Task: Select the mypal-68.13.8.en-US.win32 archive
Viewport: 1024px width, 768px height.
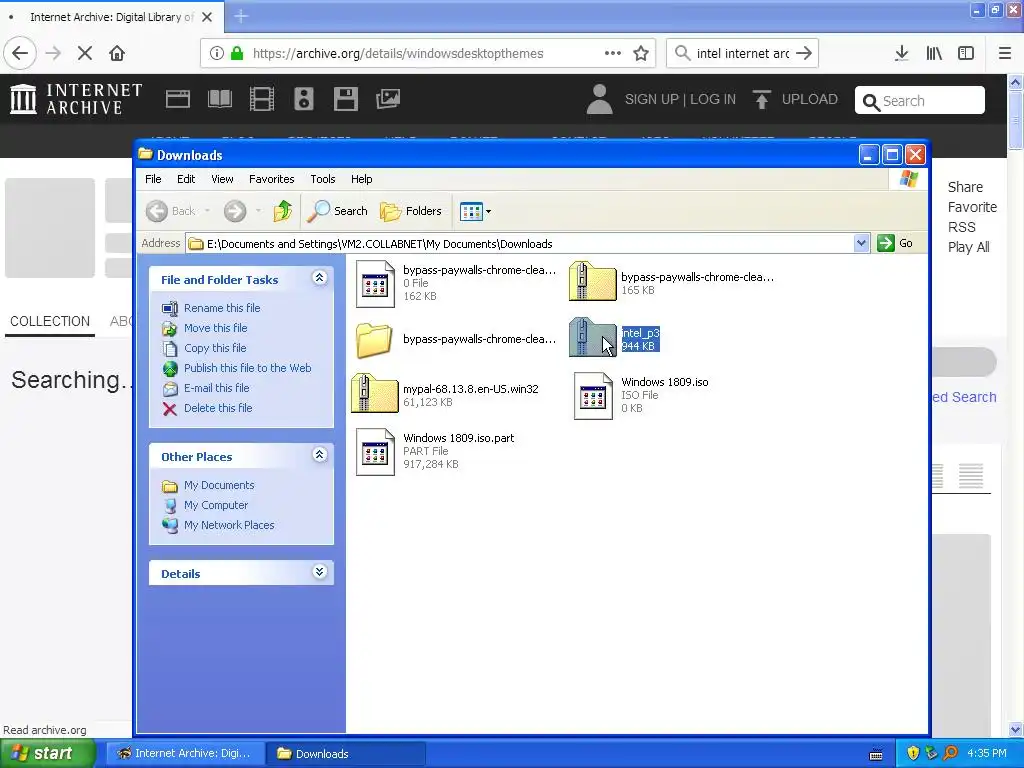Action: coord(445,394)
